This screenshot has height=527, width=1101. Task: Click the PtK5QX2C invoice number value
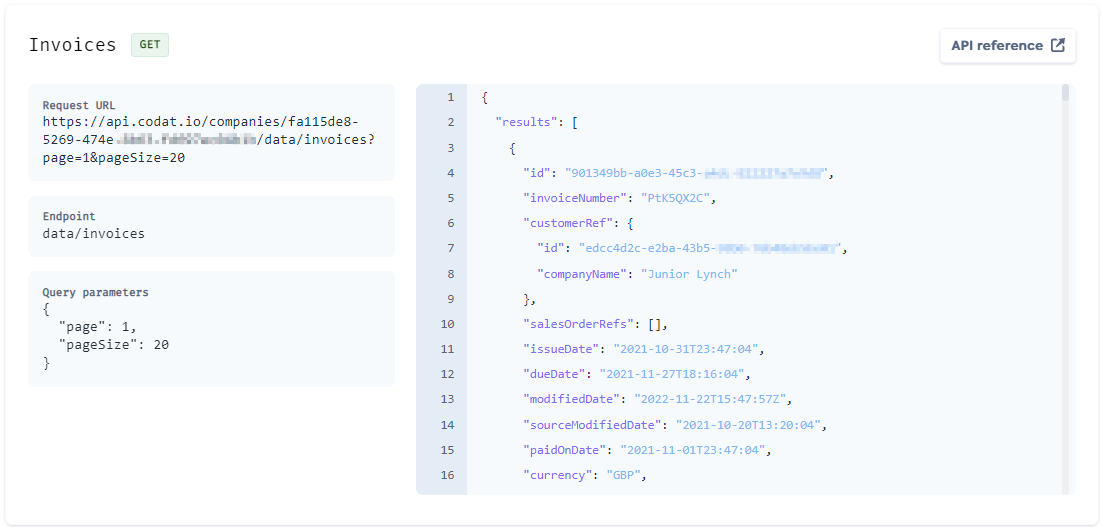click(x=674, y=198)
